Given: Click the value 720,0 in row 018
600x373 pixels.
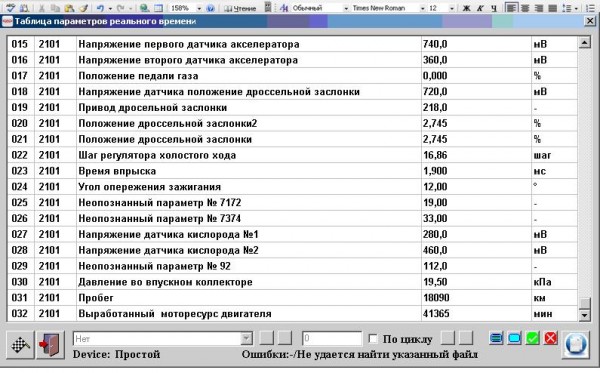Looking at the screenshot, I should click(435, 92).
